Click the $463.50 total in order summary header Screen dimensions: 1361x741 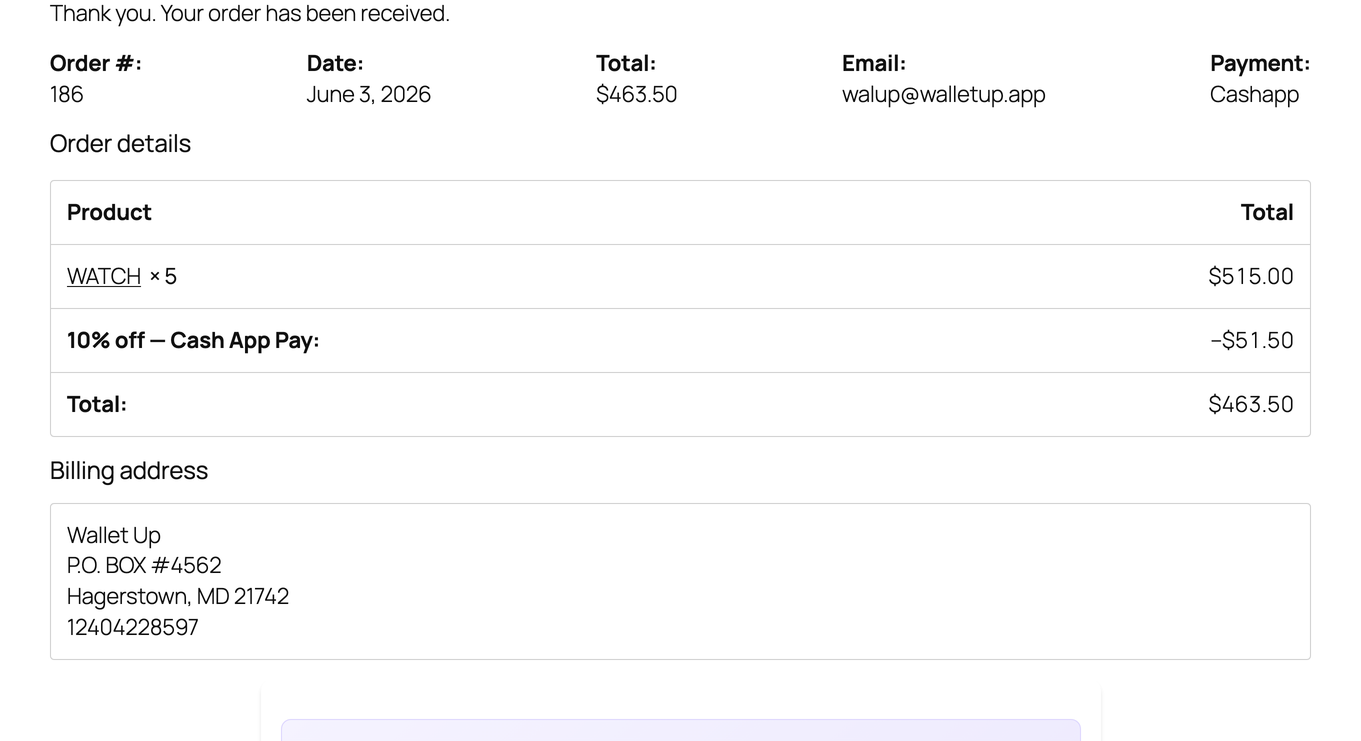click(636, 94)
